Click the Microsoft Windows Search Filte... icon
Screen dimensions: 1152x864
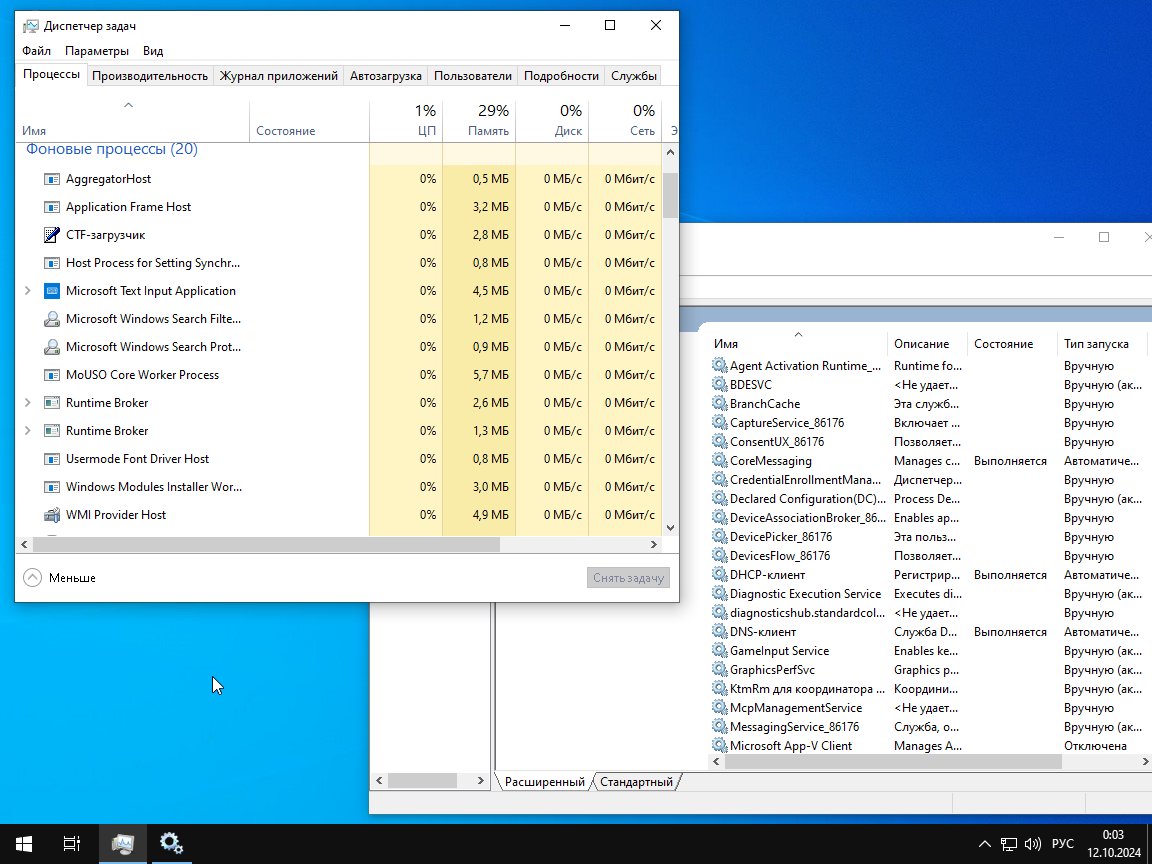pyautogui.click(x=51, y=319)
